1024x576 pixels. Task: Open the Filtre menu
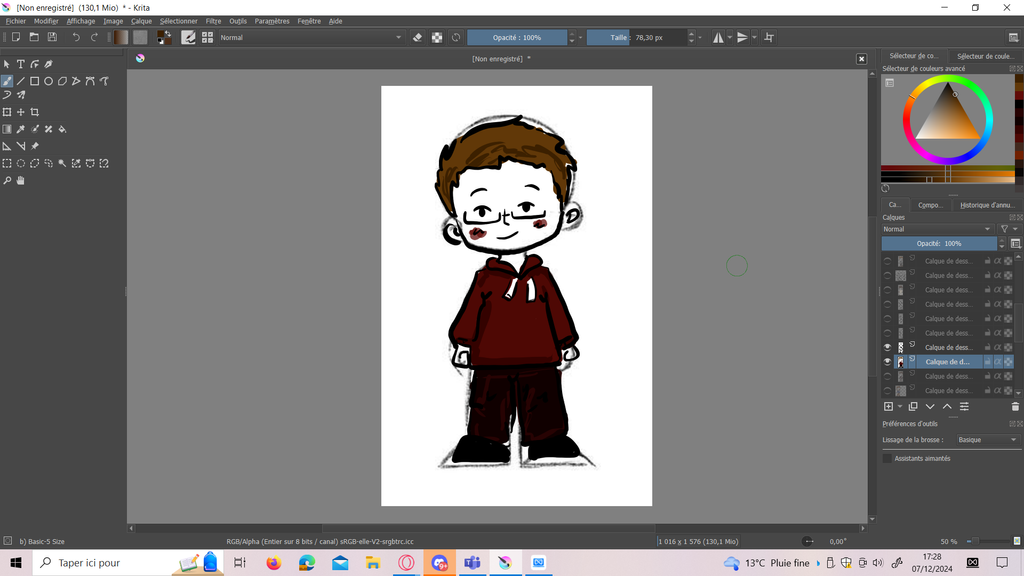[x=213, y=21]
